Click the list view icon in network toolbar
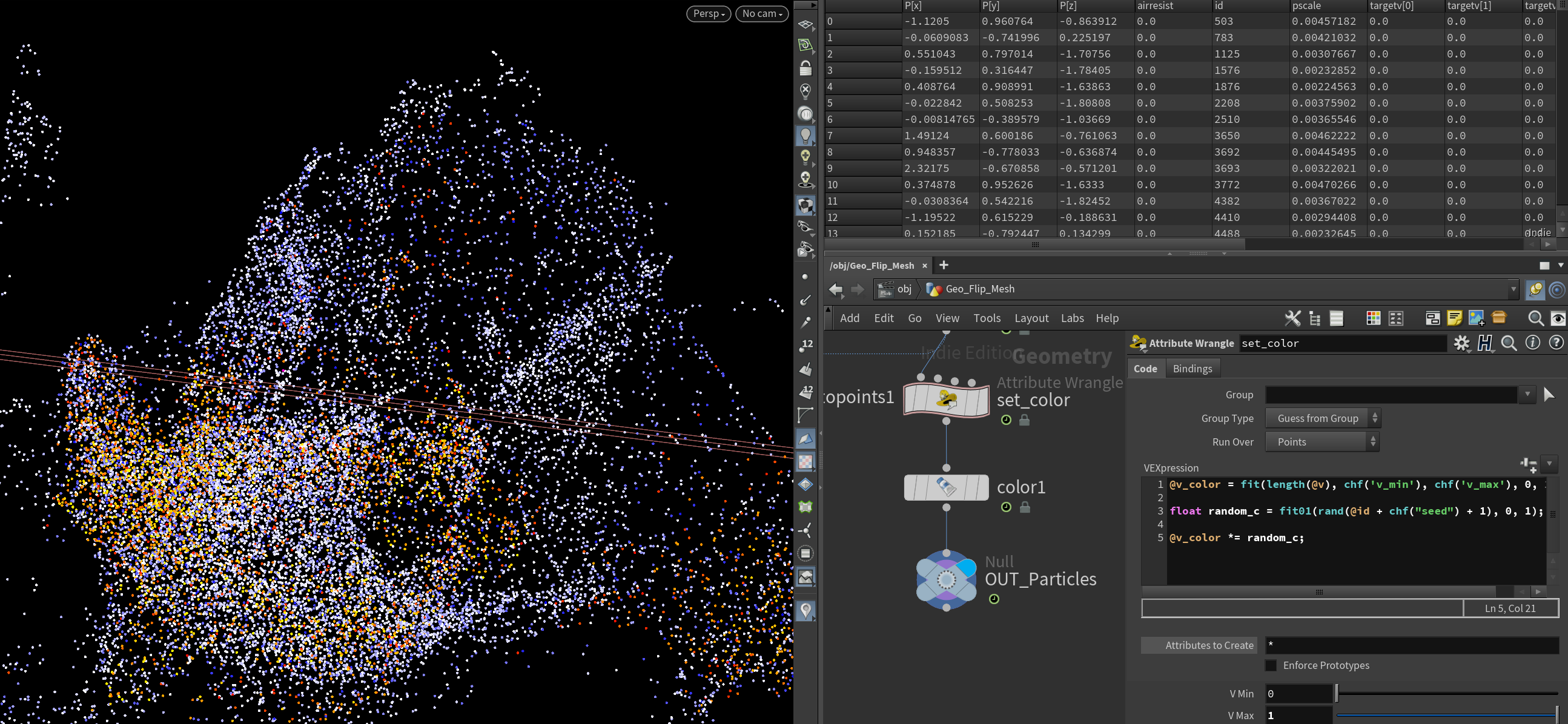 [1337, 318]
